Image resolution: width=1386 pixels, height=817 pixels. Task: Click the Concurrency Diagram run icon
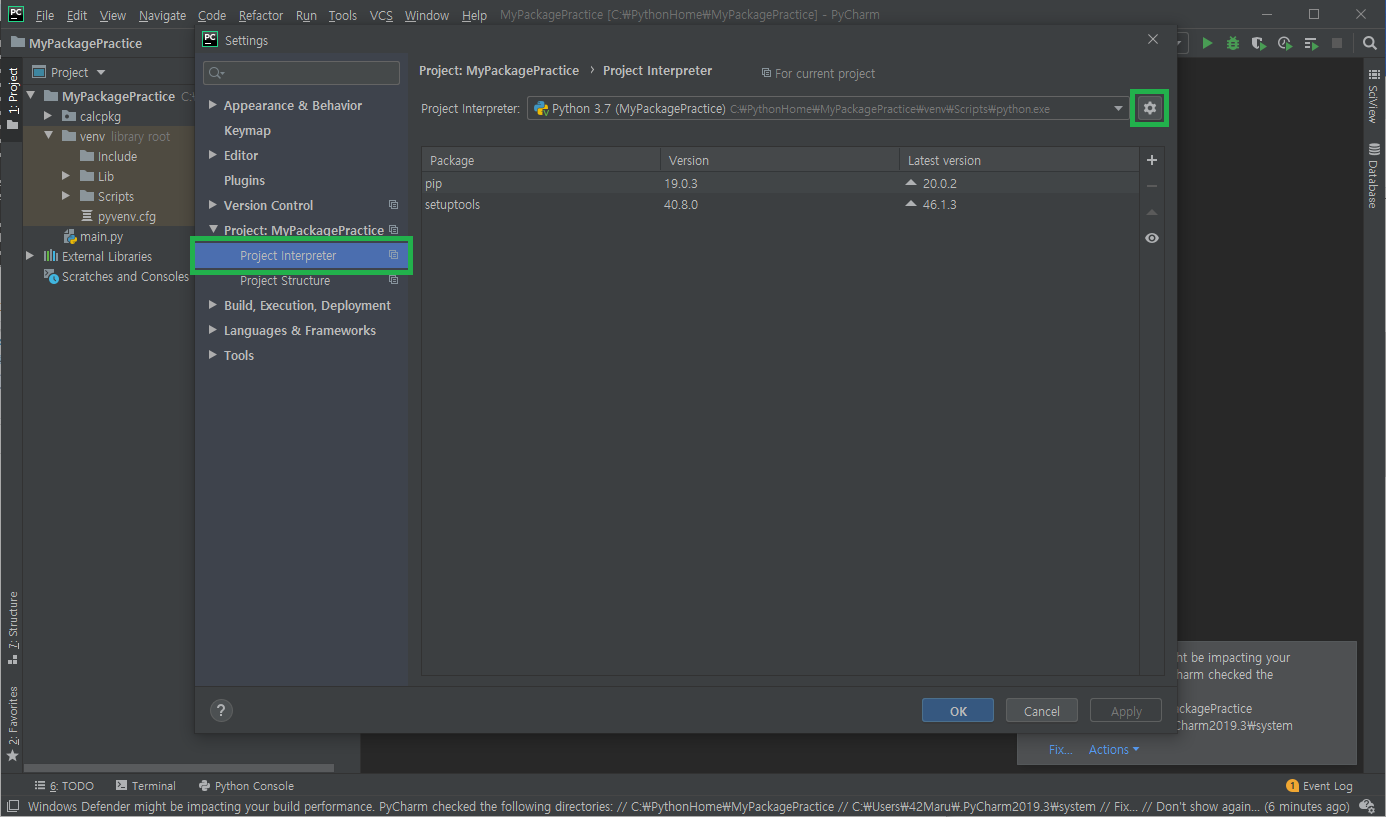1311,43
